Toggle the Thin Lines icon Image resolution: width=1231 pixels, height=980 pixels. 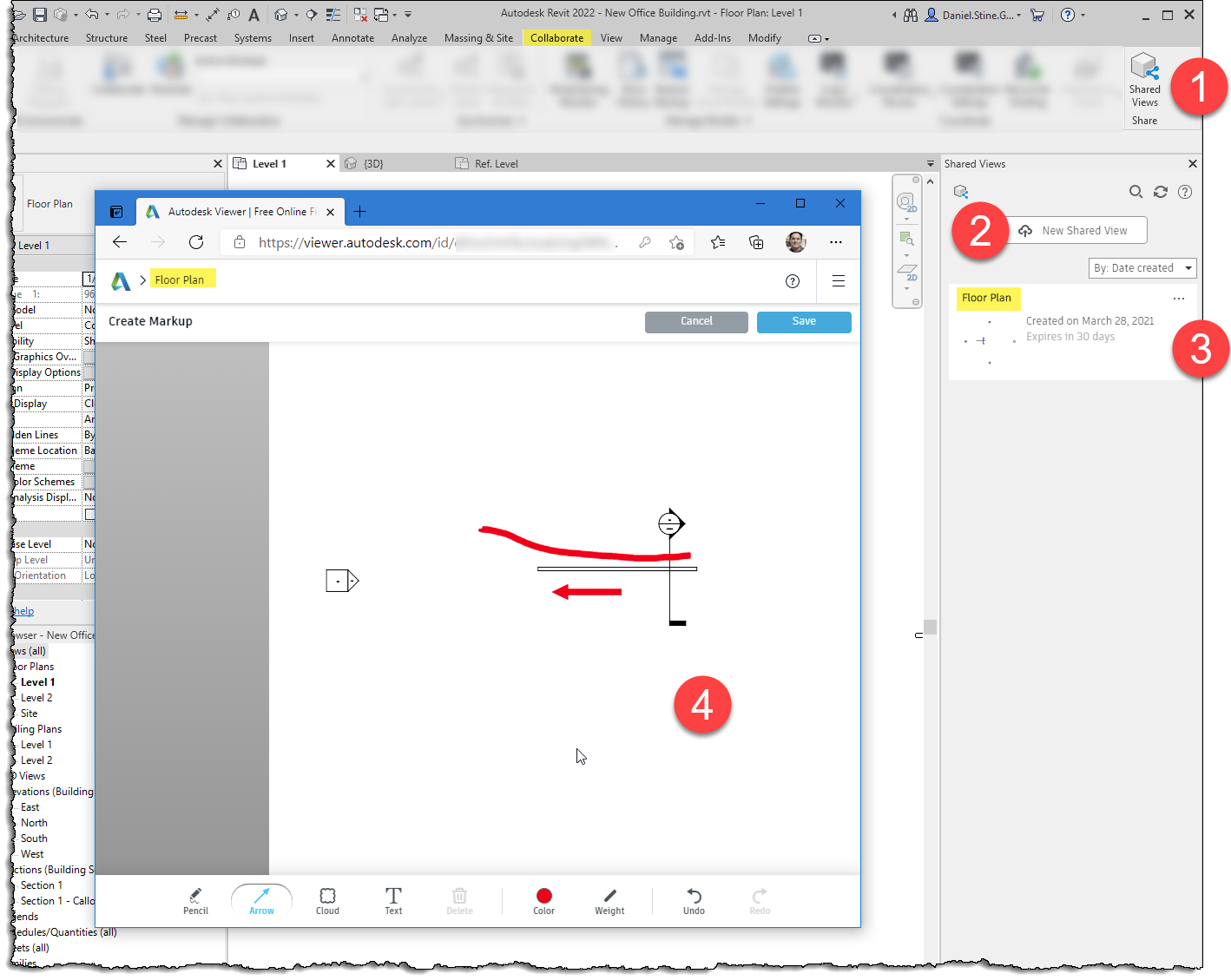(333, 15)
